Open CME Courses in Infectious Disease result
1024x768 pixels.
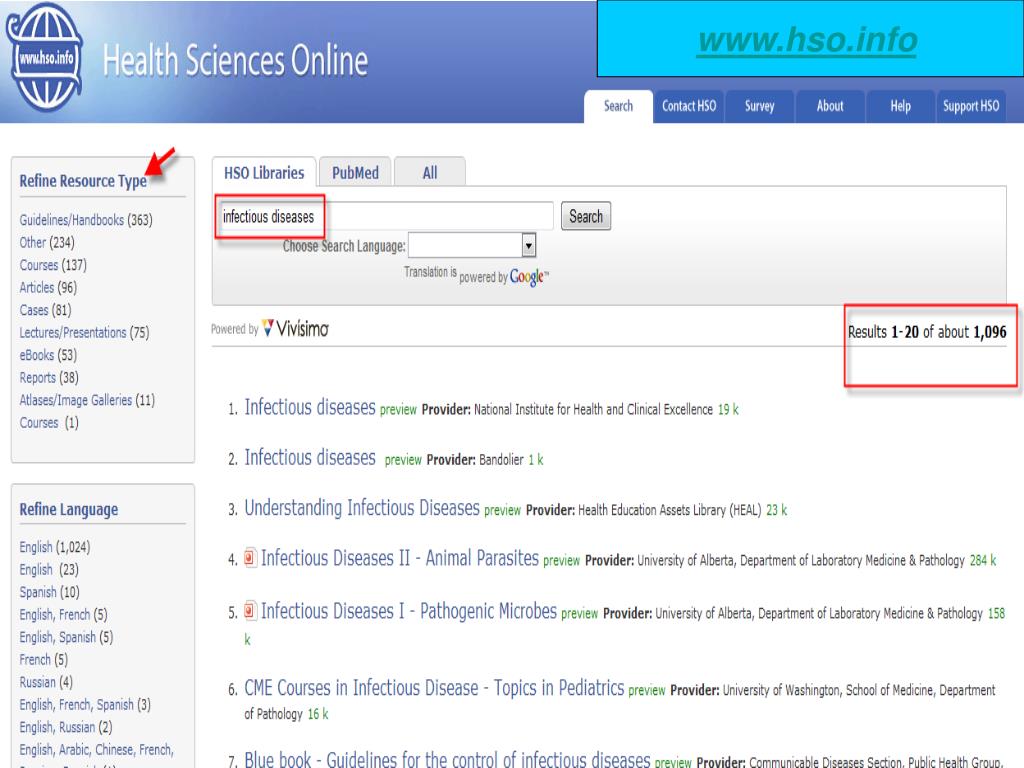point(434,688)
